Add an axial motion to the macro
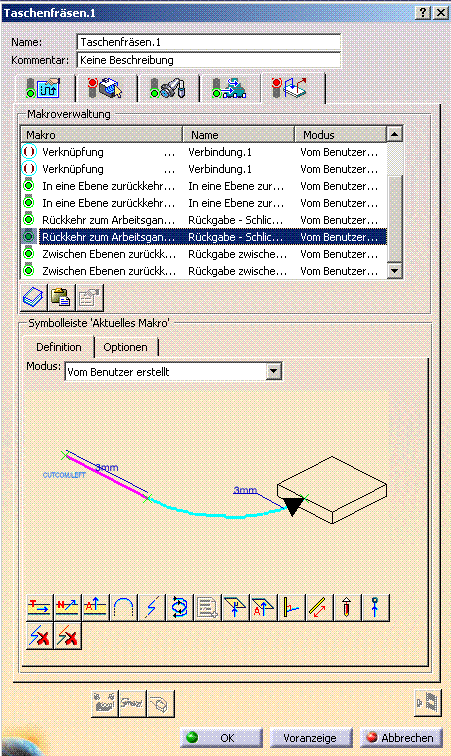Viewport: 451px width, 756px height. pos(95,607)
